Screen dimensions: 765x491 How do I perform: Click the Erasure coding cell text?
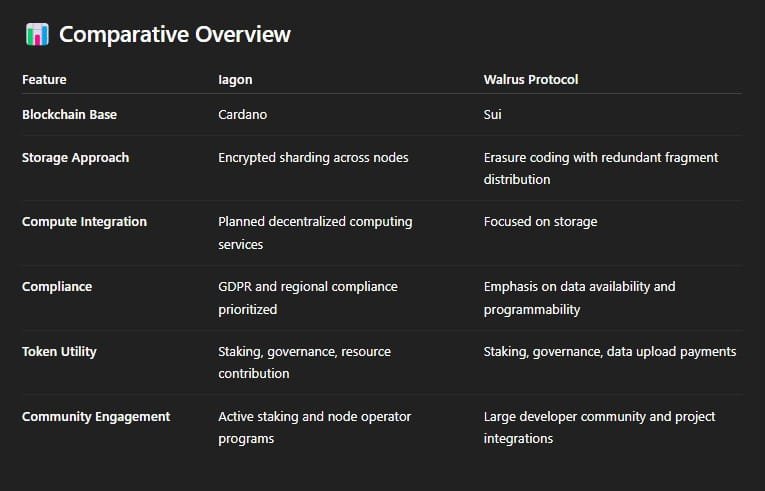point(600,168)
